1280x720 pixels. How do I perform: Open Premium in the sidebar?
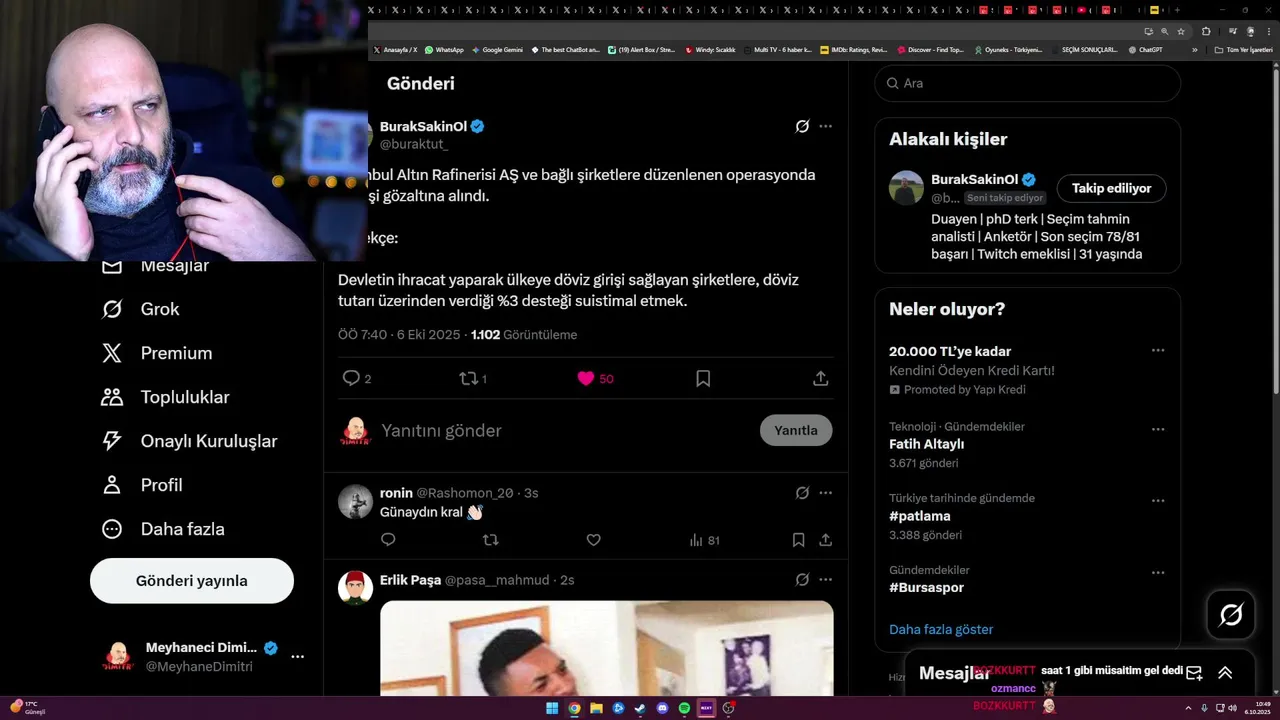click(156, 353)
